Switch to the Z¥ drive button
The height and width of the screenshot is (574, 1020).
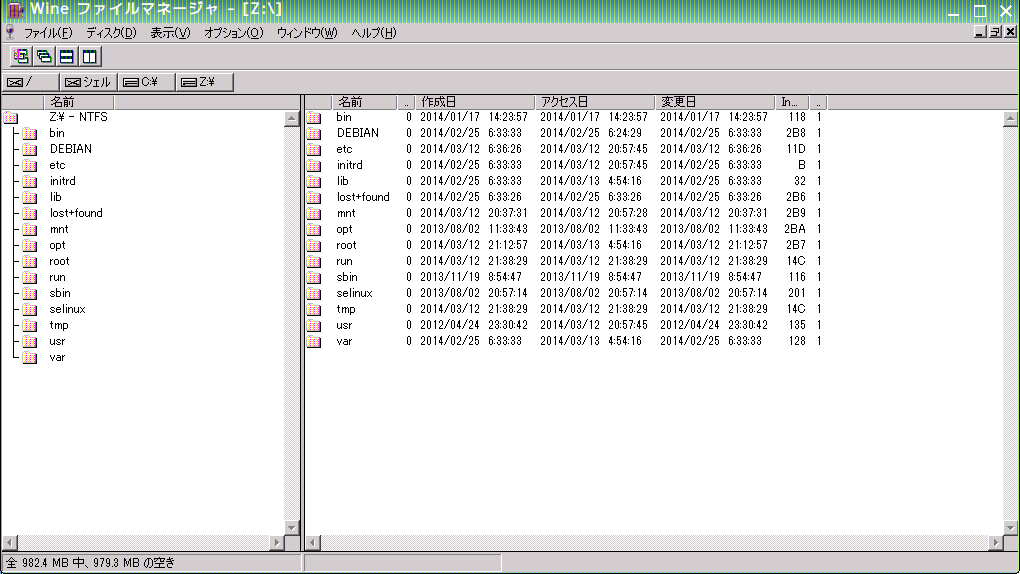[x=204, y=82]
